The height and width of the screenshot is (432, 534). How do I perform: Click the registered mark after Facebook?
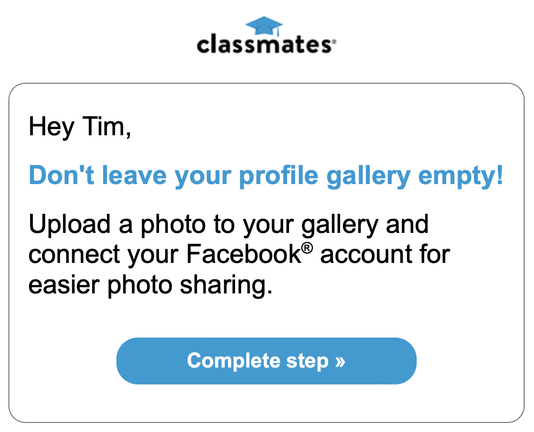(307, 247)
